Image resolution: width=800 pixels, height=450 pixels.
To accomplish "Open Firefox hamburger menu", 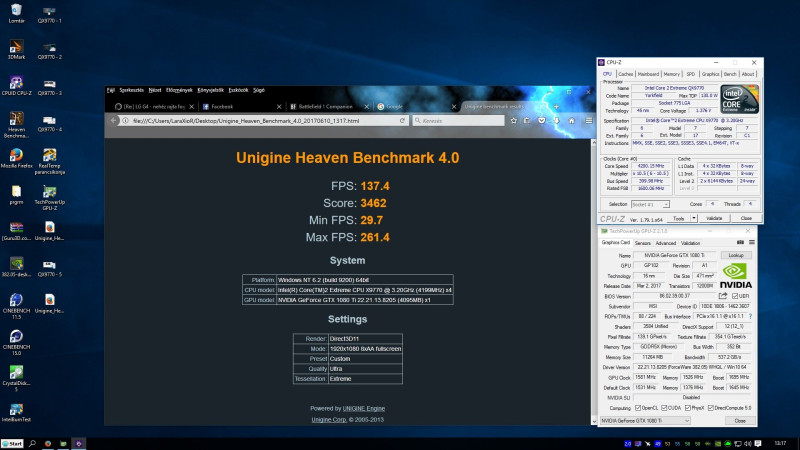I will (x=588, y=121).
